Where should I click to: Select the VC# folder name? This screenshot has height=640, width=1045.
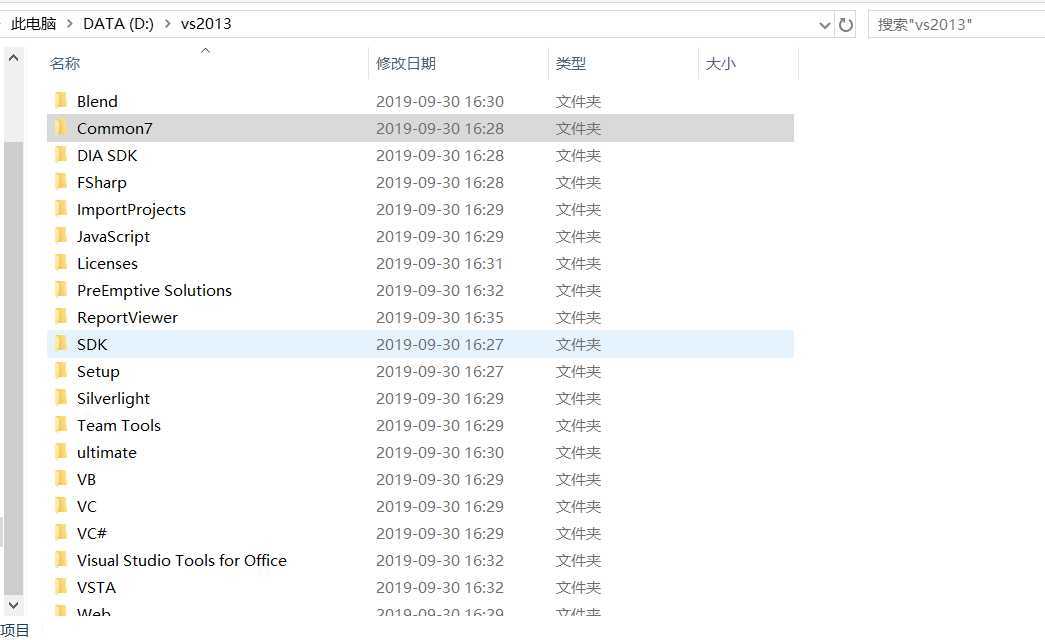click(92, 533)
